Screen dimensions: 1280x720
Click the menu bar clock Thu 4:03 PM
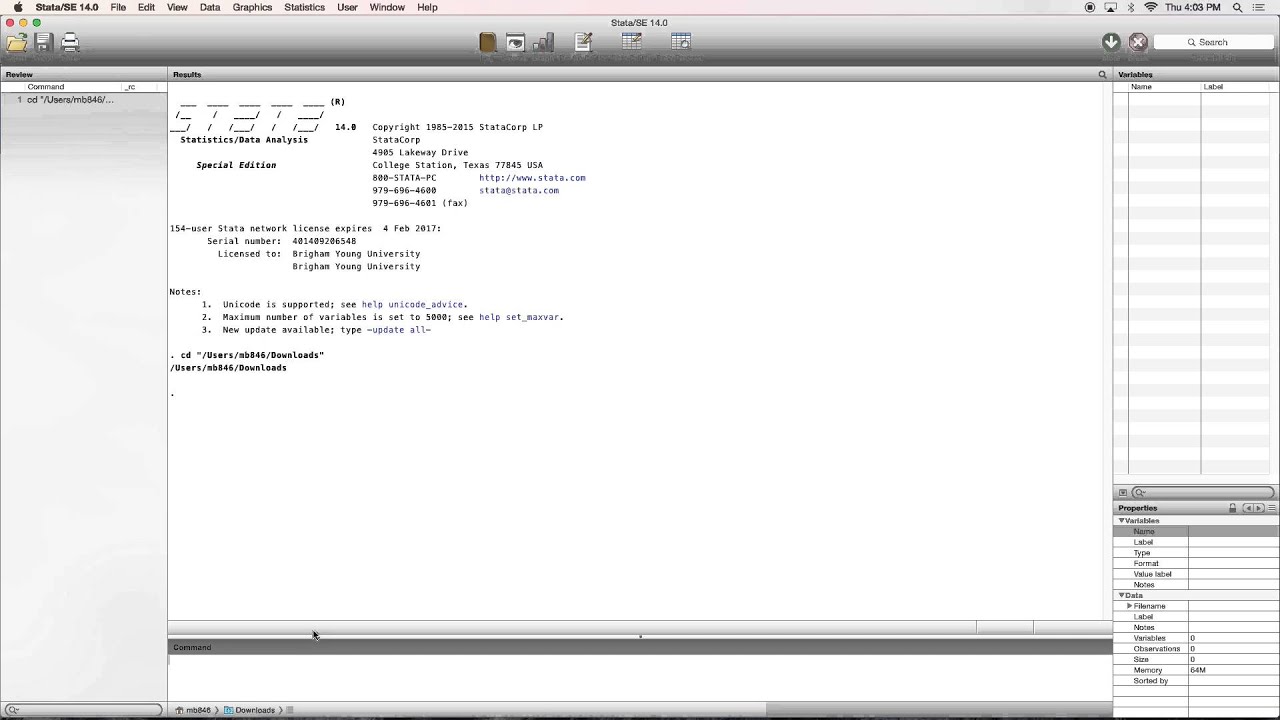pyautogui.click(x=1192, y=7)
